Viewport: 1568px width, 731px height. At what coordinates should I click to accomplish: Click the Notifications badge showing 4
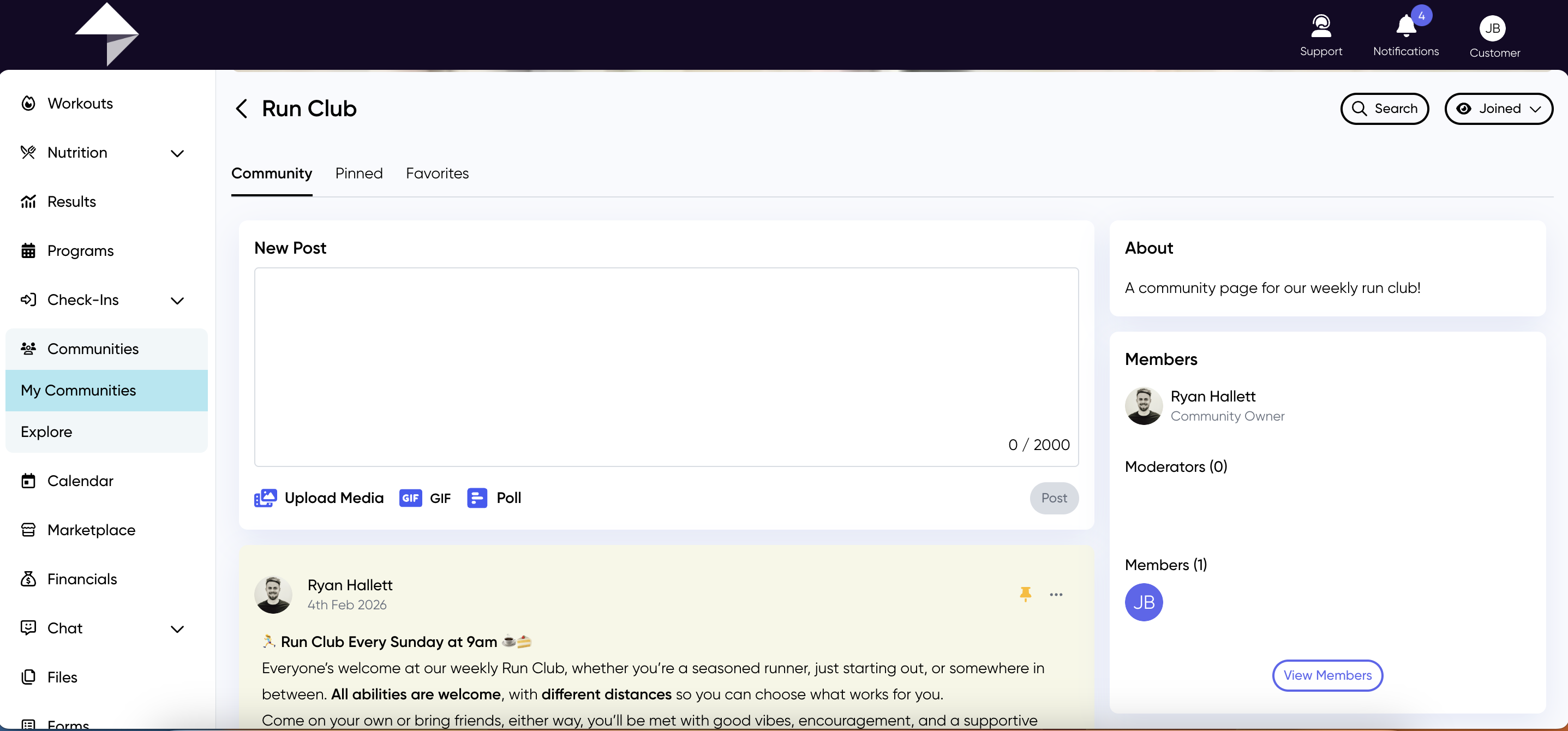click(1421, 16)
